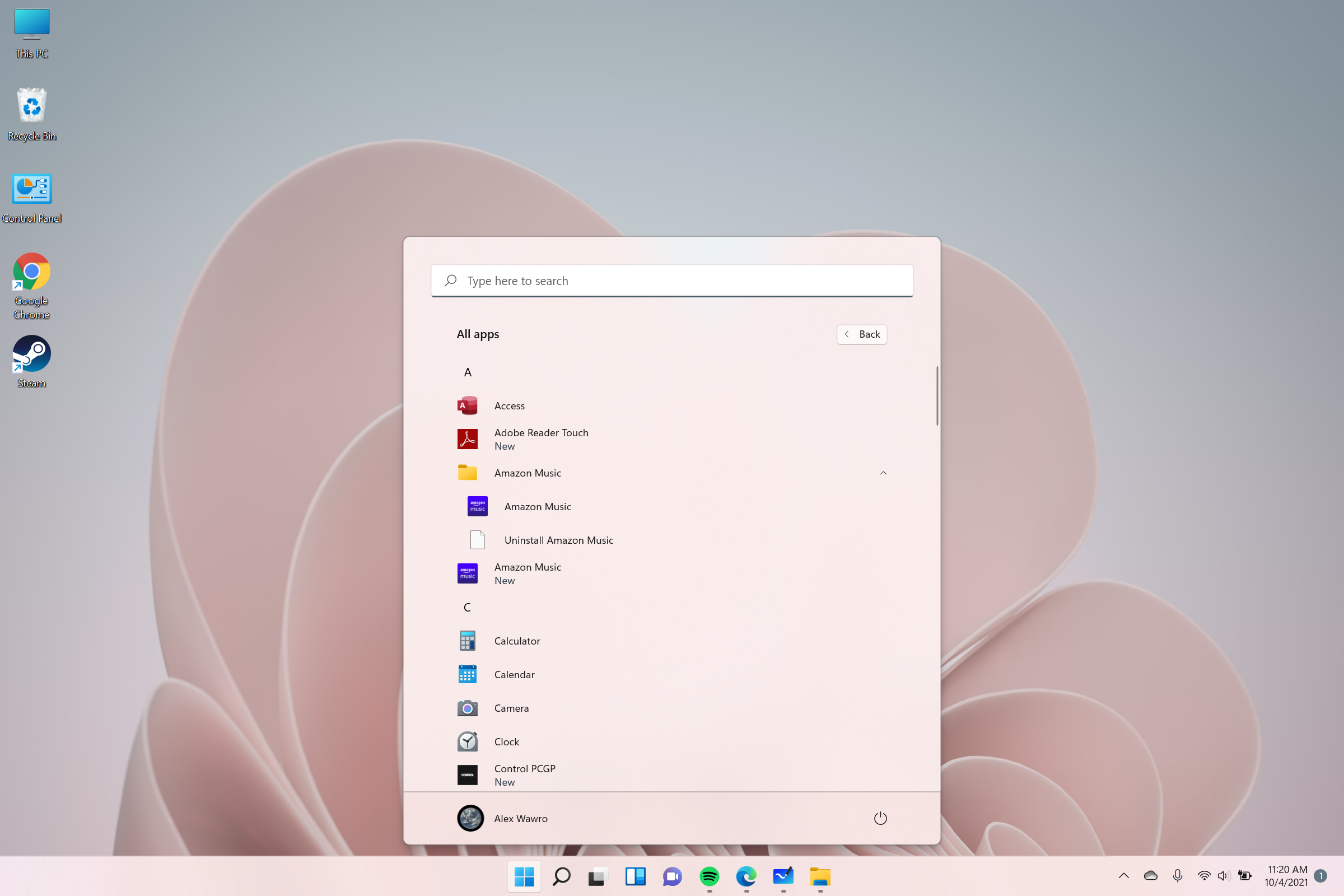Select the Calendar app entry
The height and width of the screenshot is (896, 1344).
[x=514, y=674]
